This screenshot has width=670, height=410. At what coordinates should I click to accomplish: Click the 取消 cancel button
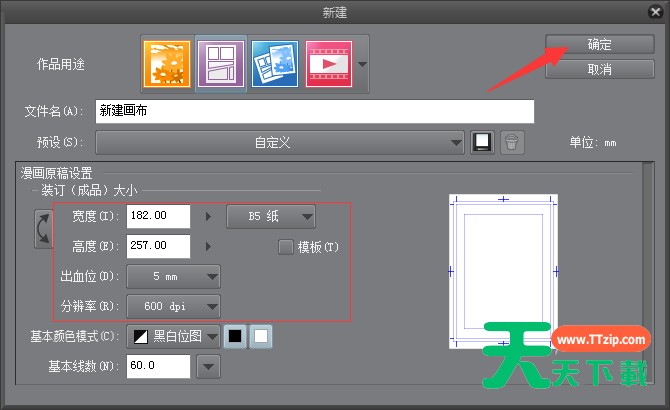[599, 69]
